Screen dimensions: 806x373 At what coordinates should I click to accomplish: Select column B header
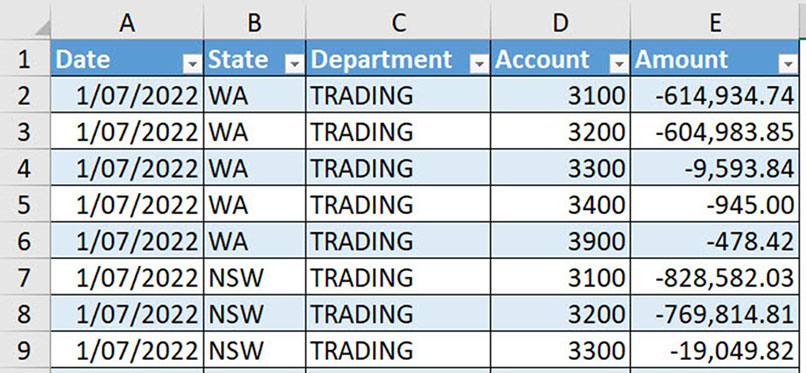coord(254,23)
